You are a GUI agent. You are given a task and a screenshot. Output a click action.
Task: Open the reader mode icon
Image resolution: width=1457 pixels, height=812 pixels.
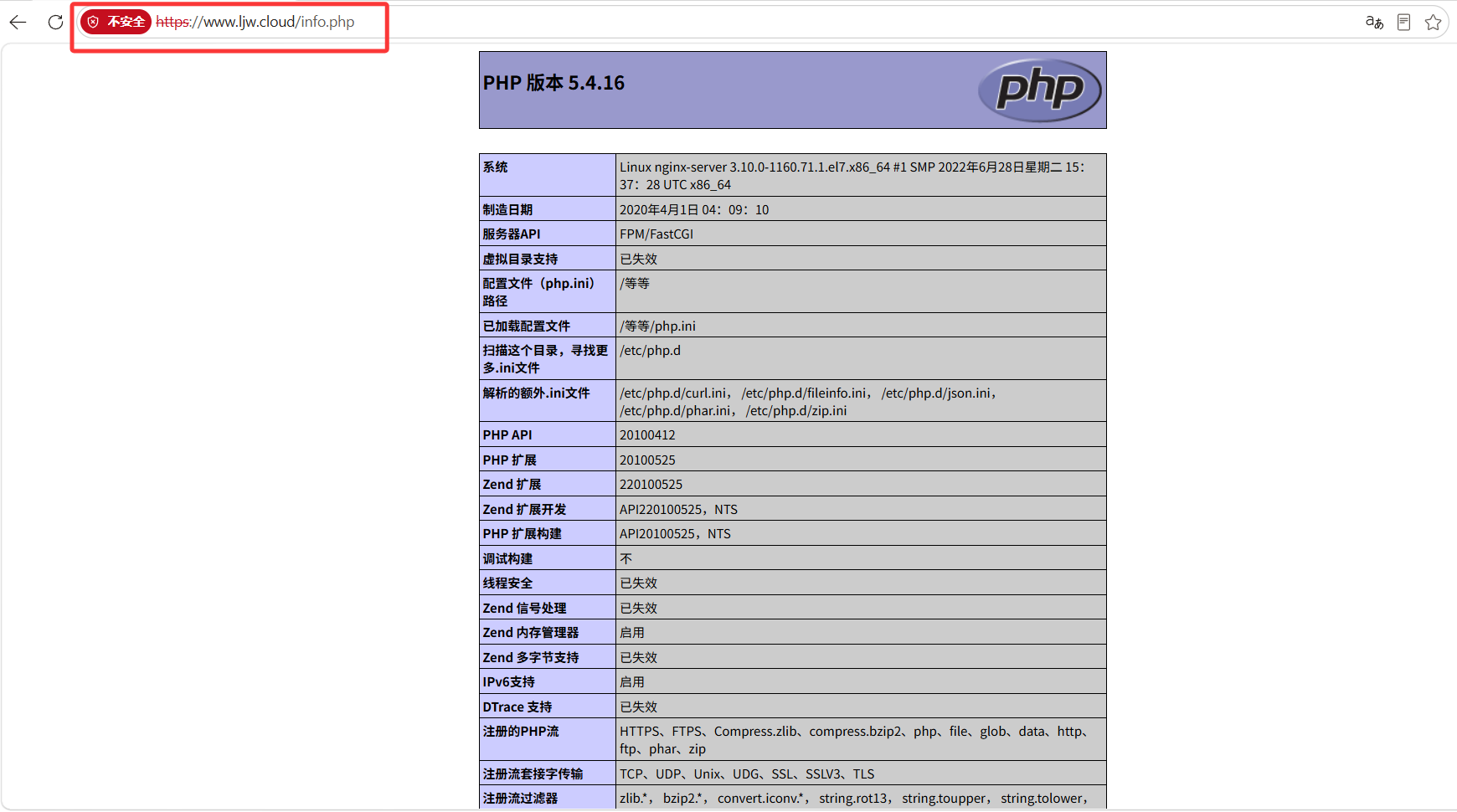pyautogui.click(x=1404, y=23)
